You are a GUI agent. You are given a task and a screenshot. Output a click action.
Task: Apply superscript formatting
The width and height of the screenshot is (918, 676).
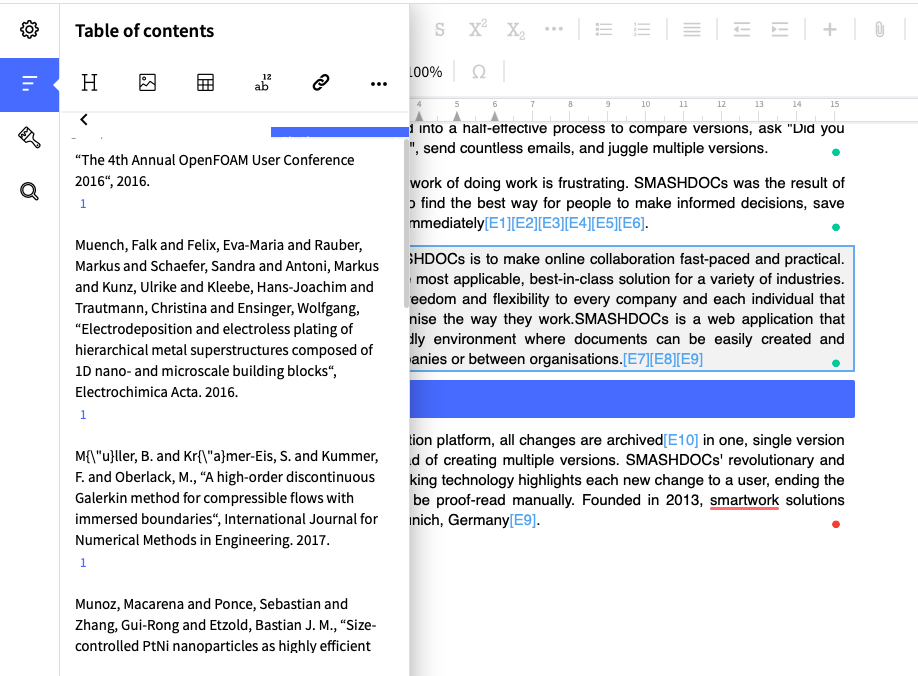478,29
